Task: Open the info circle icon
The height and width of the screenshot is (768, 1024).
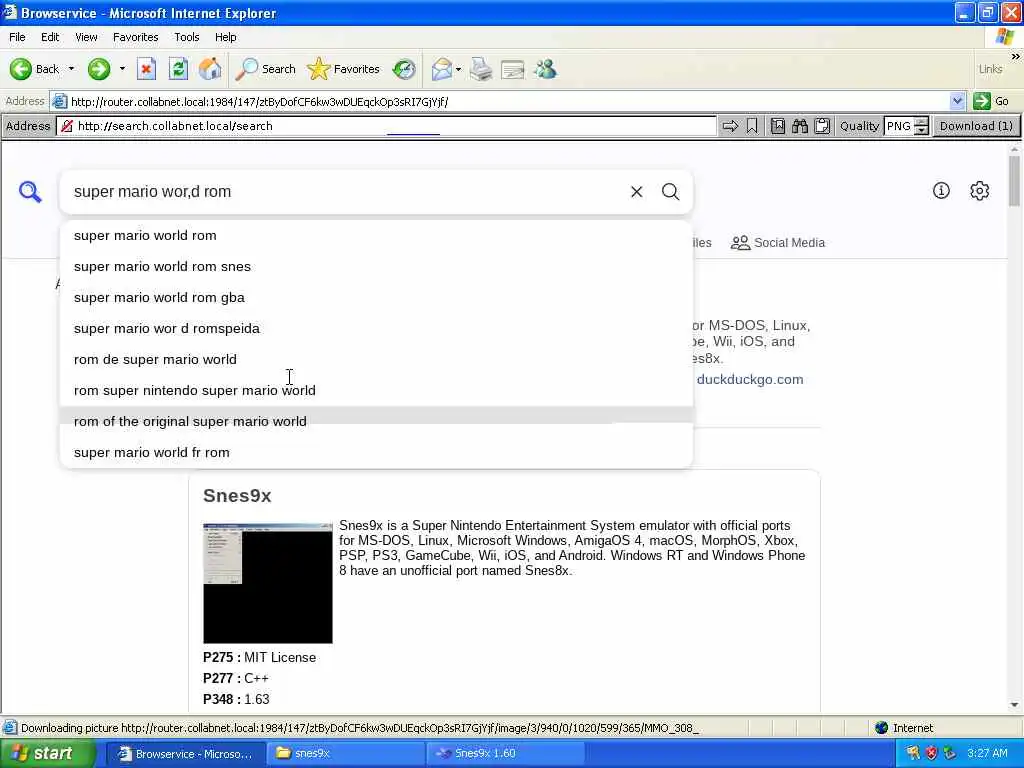Action: [x=941, y=191]
